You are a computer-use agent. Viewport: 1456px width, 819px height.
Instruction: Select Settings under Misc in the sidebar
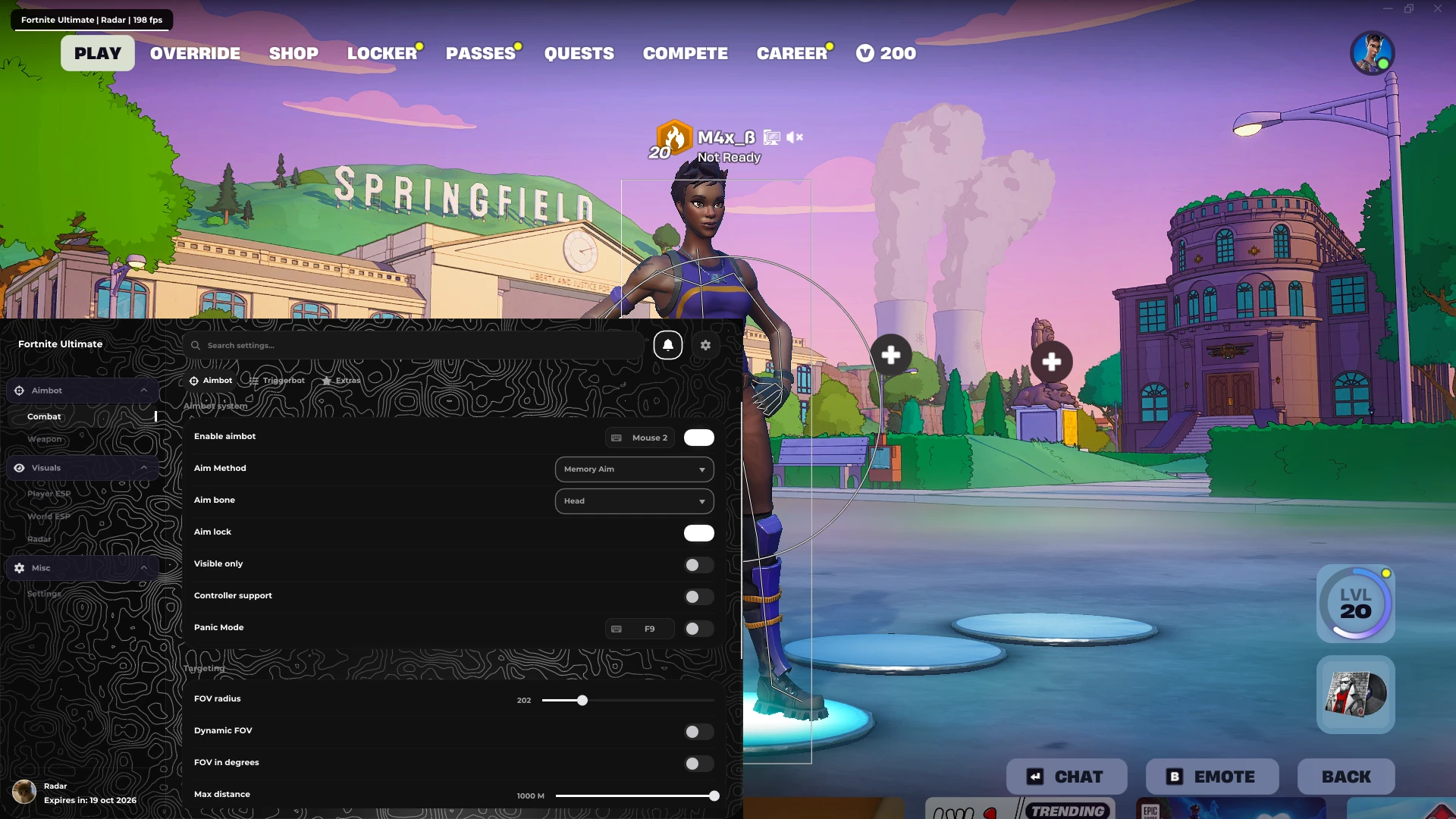(x=44, y=594)
